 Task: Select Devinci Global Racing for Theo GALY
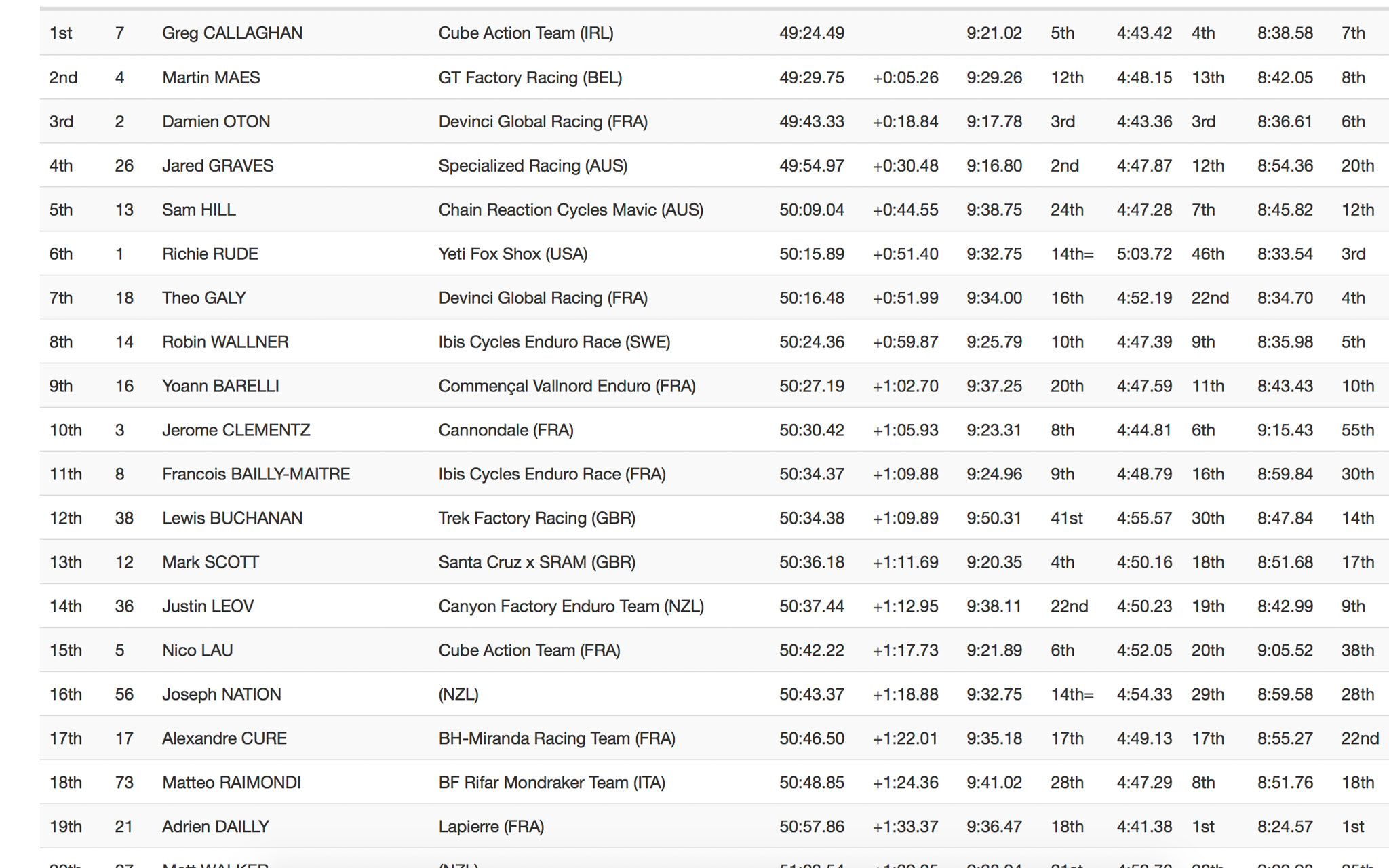[543, 298]
